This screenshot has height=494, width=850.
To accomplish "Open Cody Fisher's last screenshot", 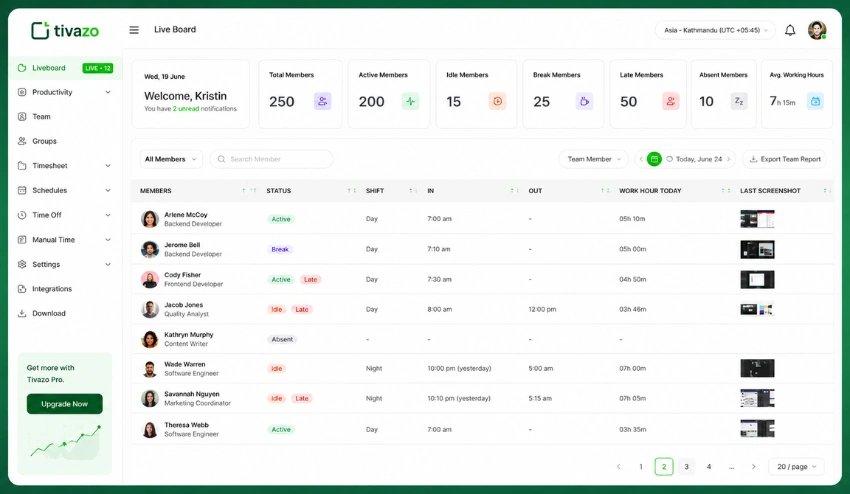I will coord(757,279).
